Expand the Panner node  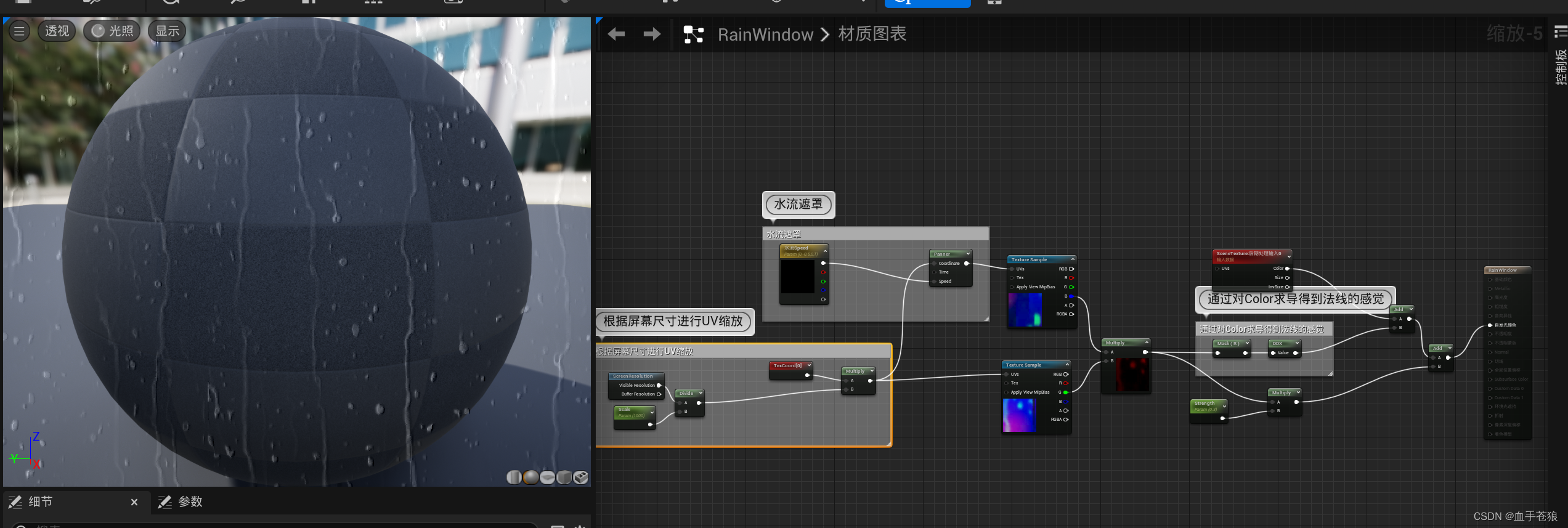pos(968,254)
